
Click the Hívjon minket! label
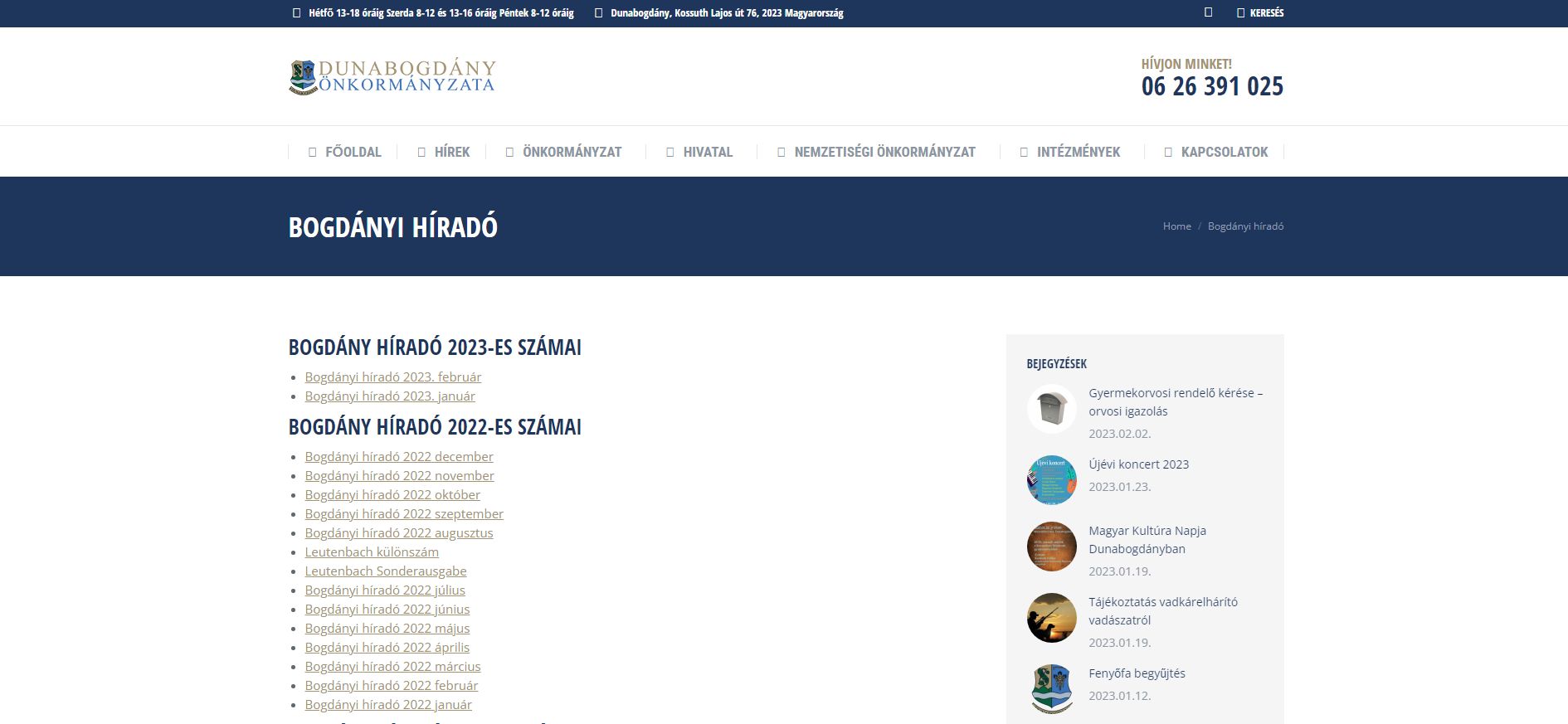[1186, 64]
